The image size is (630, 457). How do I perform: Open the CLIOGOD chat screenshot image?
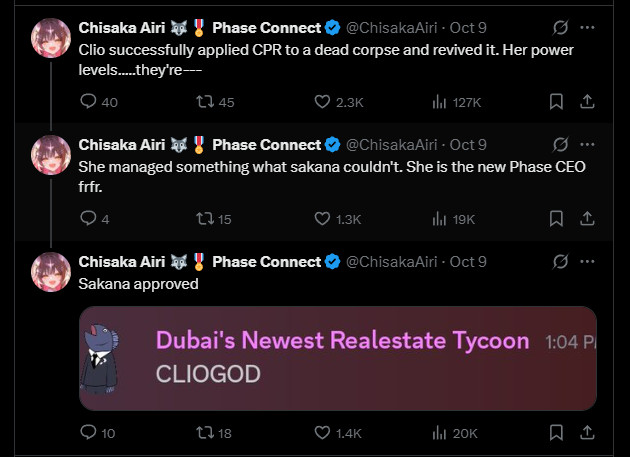coord(337,357)
